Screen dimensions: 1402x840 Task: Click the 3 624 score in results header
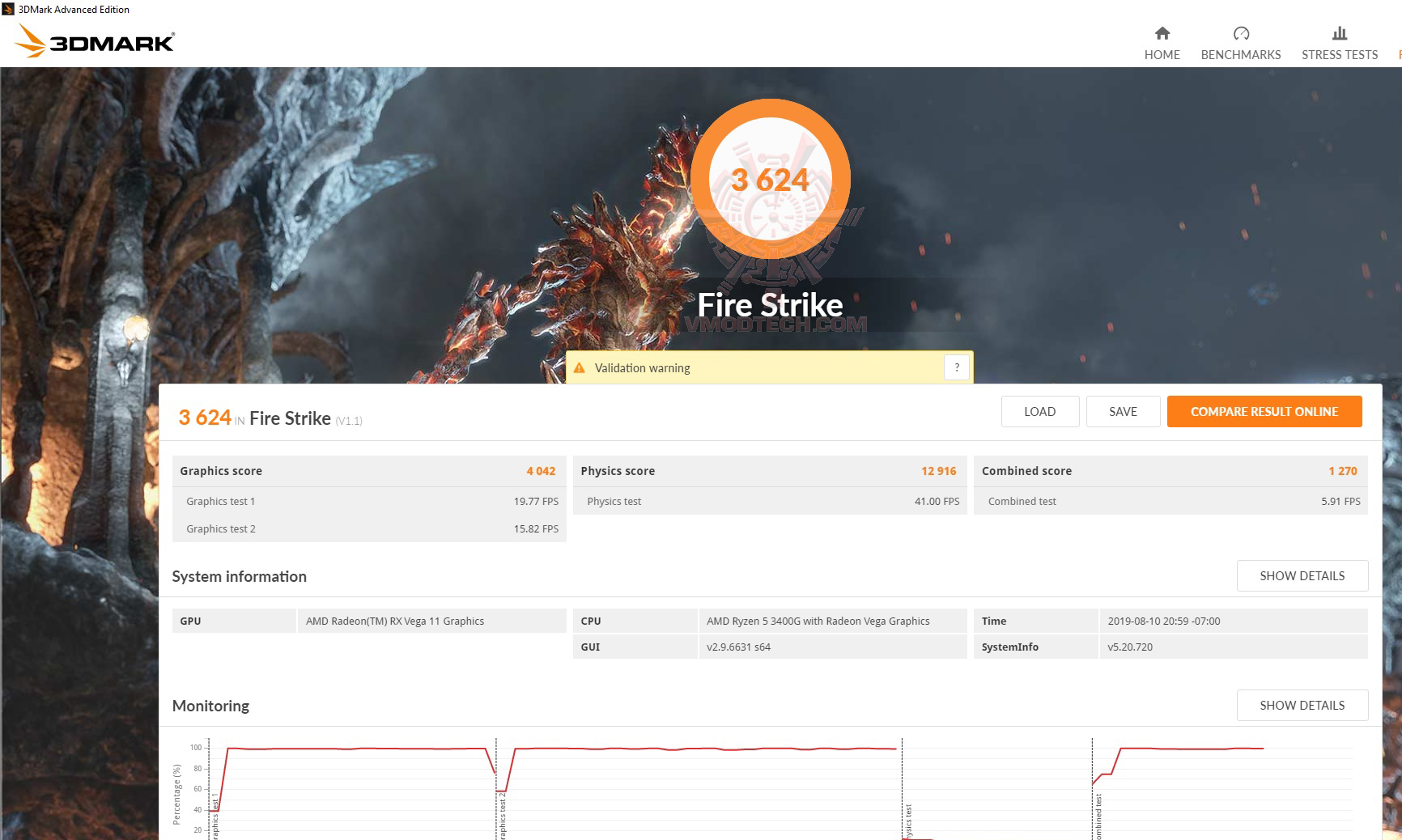coord(205,418)
